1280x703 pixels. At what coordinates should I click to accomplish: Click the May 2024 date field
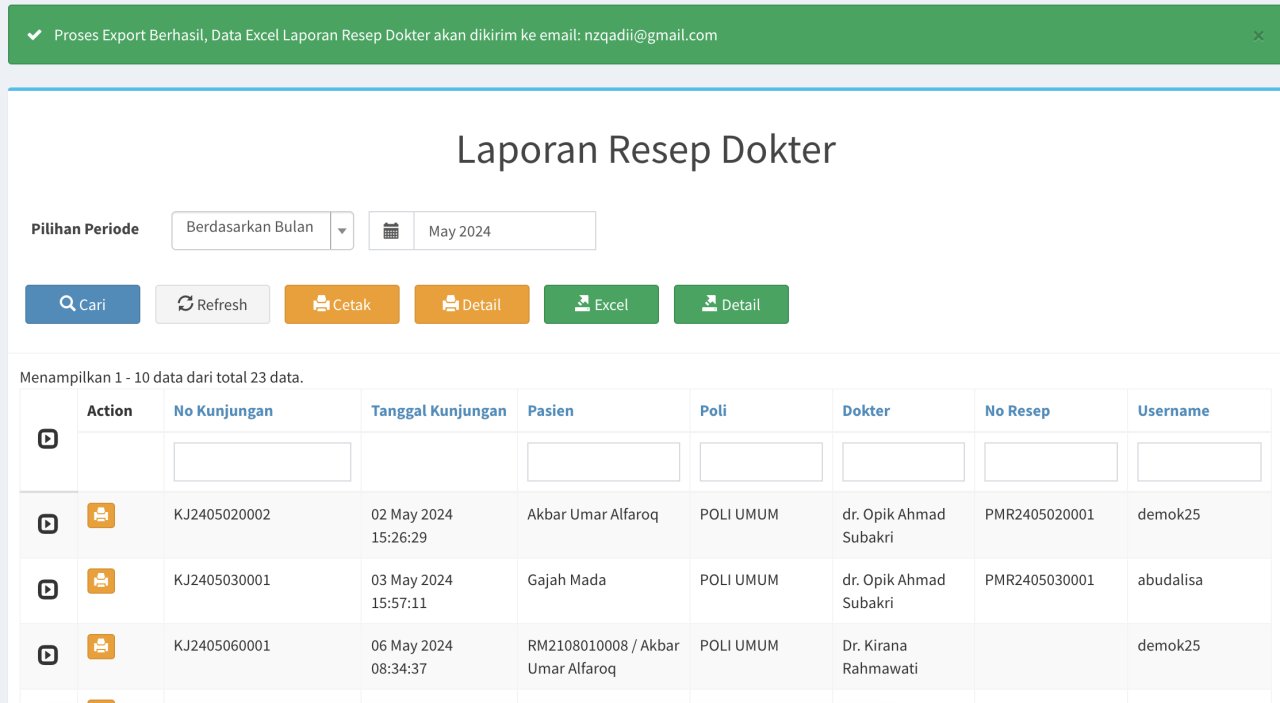tap(504, 231)
